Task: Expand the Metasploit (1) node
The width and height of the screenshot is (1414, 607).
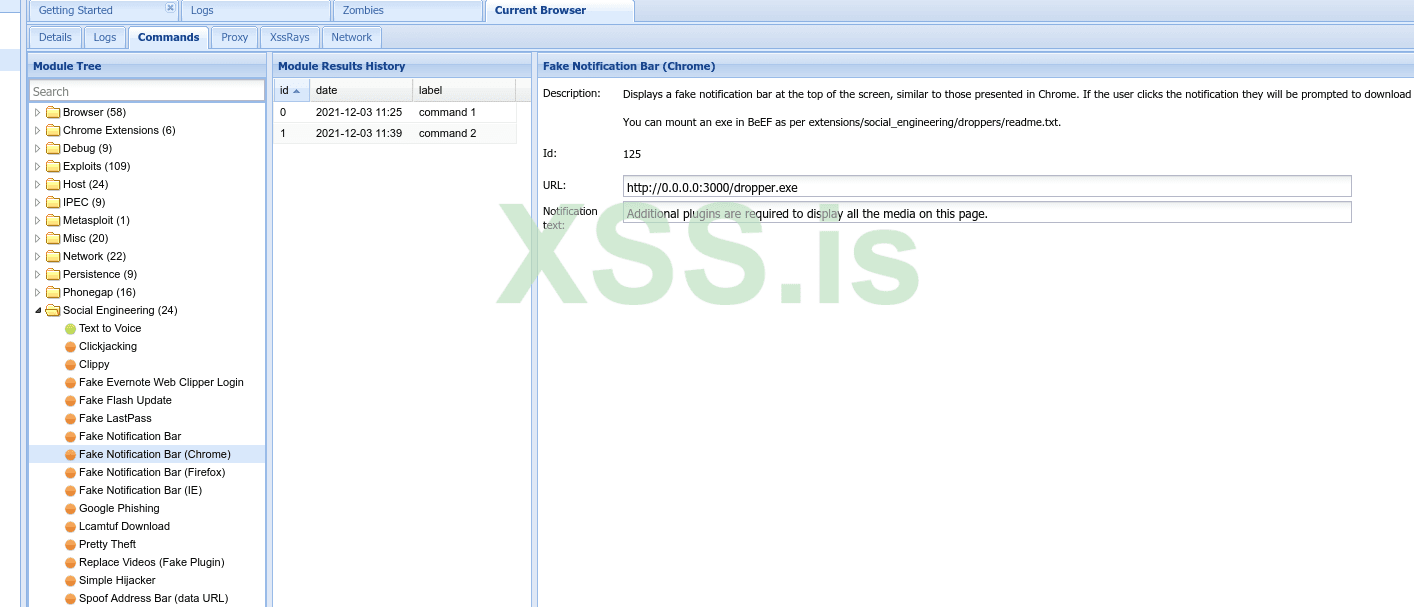Action: (x=38, y=220)
